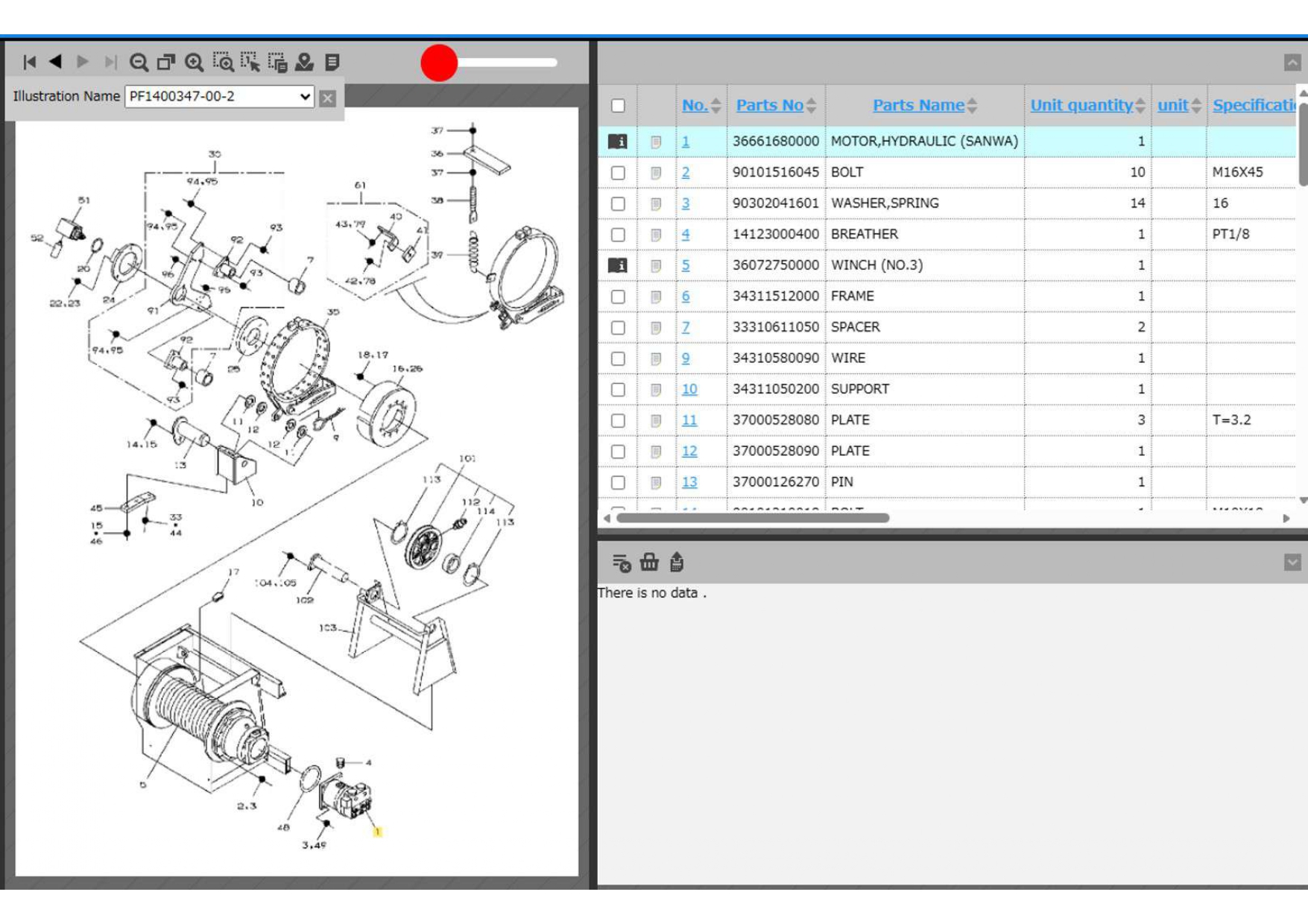Click the red zoom slider handle
Viewport: 1308px width, 924px height.
439,63
